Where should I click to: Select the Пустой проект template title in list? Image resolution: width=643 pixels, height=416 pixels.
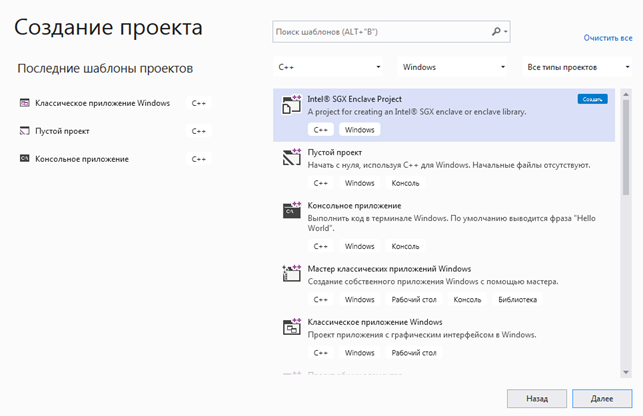pos(335,152)
